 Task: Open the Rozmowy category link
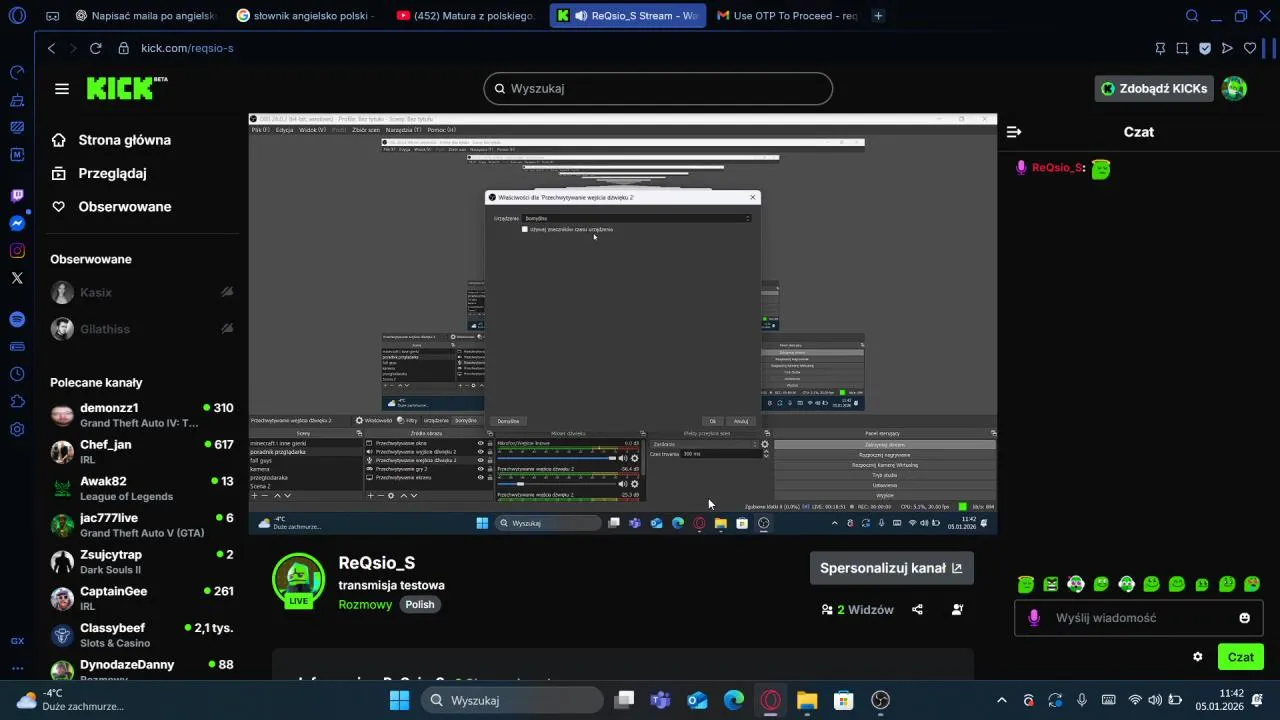point(365,605)
